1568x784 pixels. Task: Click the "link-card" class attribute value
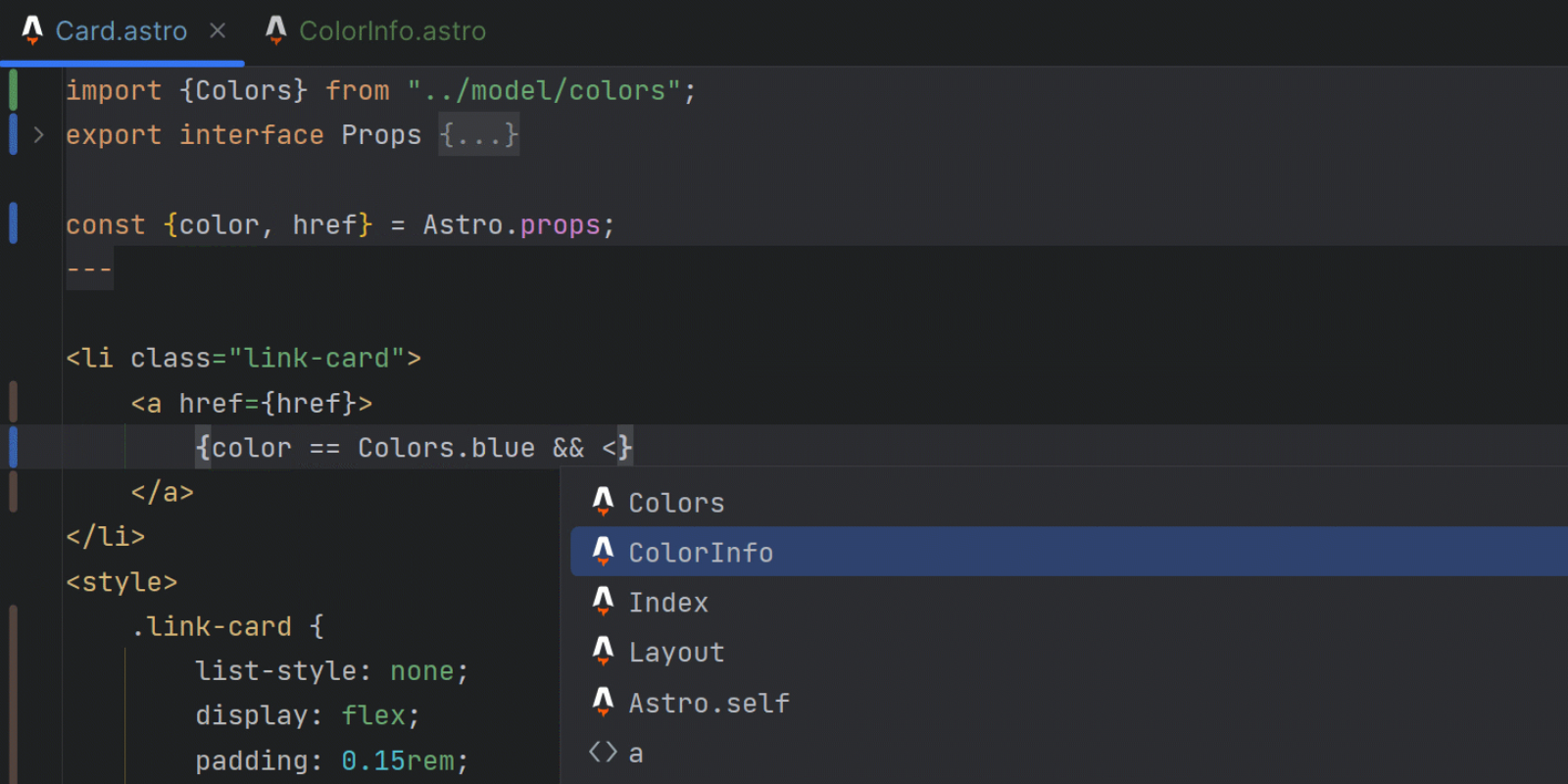(317, 358)
